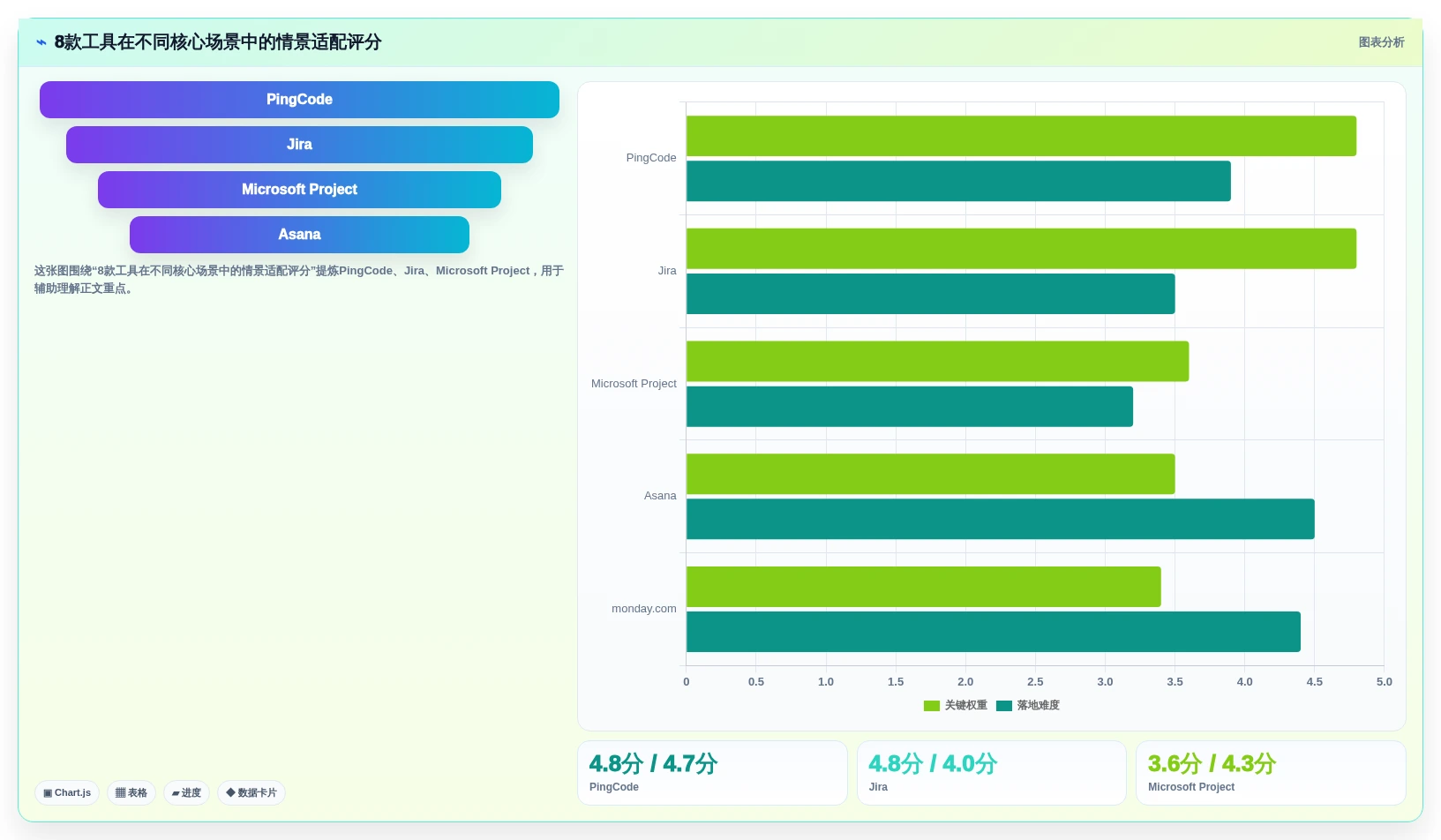Click the description paragraph under the funnel
Viewport: 1441px width, 840px height.
click(x=299, y=280)
